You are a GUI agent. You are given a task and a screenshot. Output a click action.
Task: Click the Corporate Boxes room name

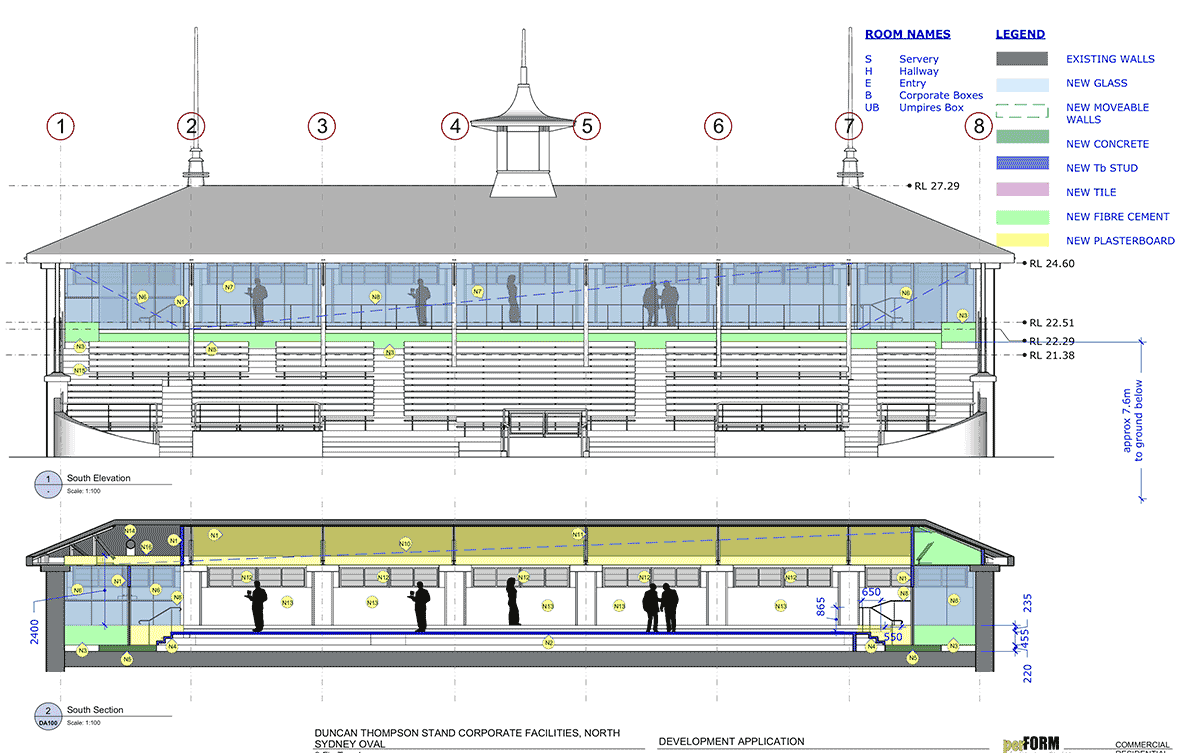click(941, 96)
